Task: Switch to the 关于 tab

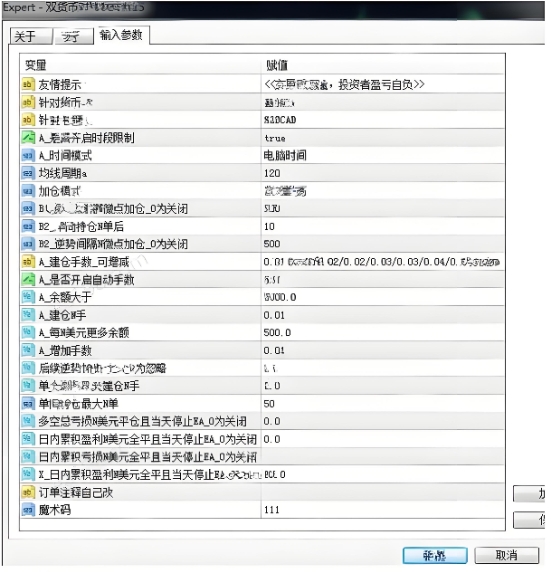Action: click(31, 36)
